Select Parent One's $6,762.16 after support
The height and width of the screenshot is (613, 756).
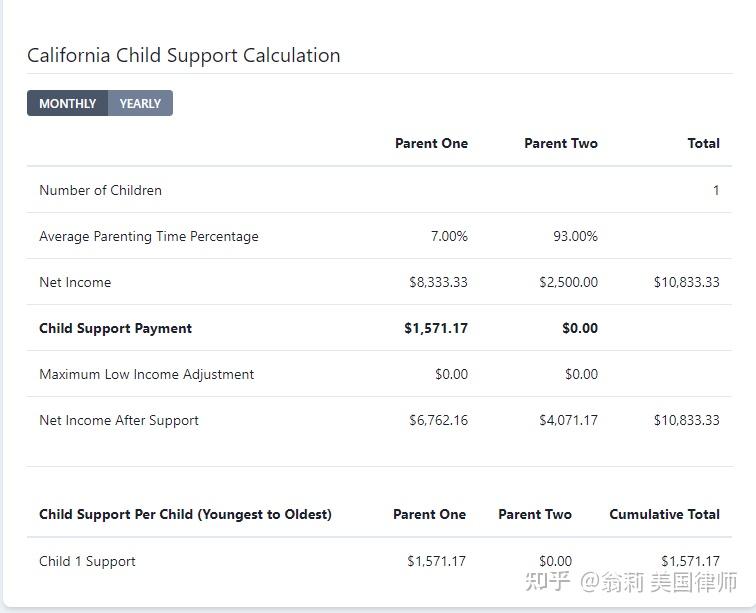[x=438, y=421]
